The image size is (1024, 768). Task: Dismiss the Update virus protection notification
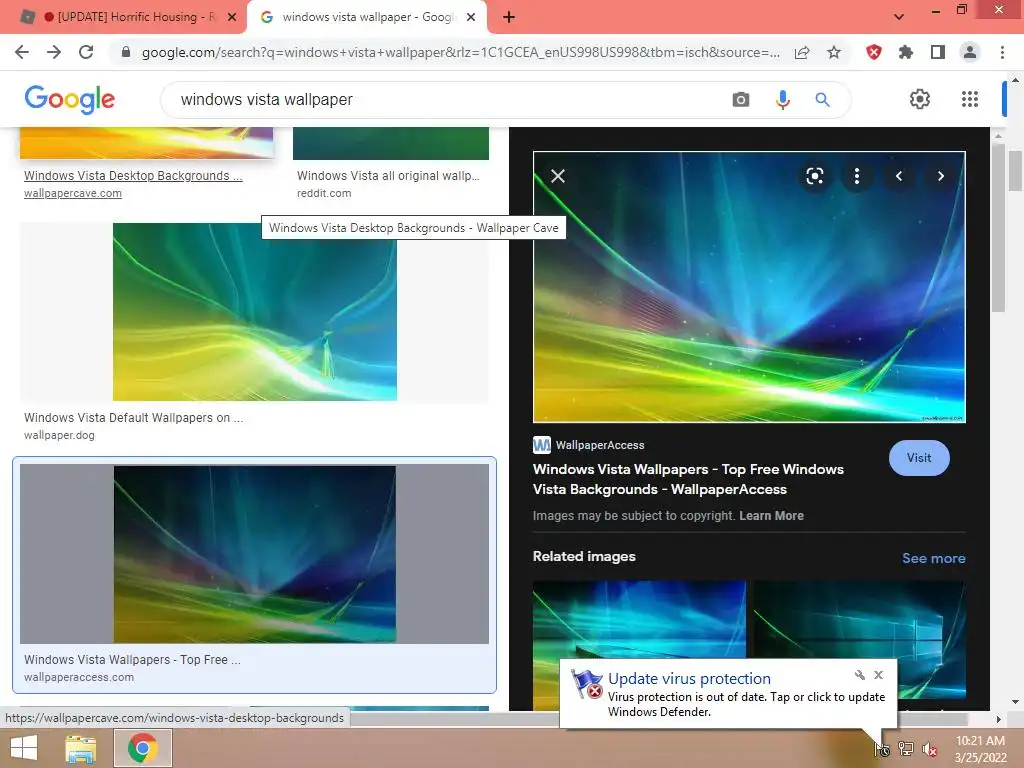click(x=878, y=675)
